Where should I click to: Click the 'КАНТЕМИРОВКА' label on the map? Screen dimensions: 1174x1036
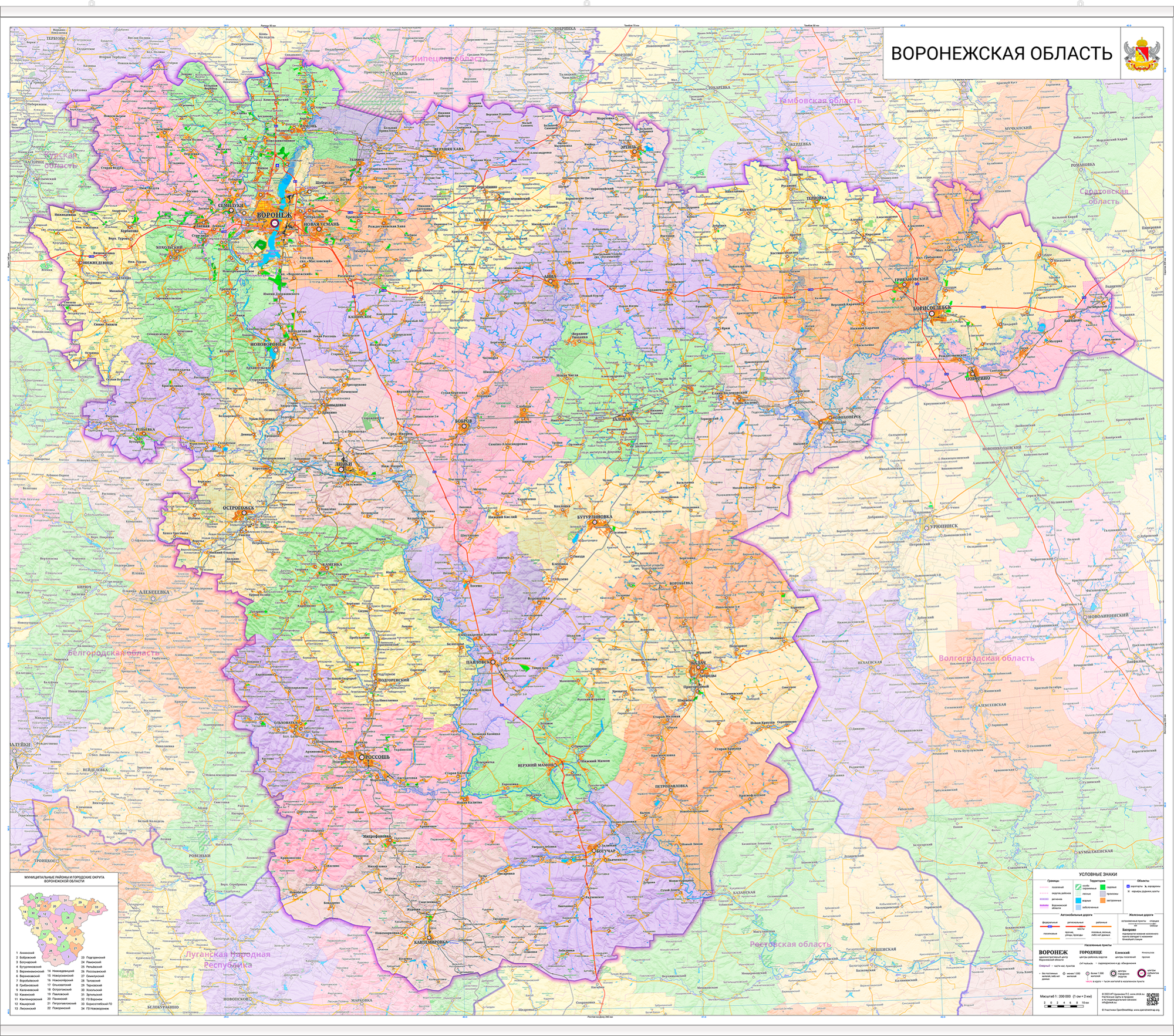point(431,942)
